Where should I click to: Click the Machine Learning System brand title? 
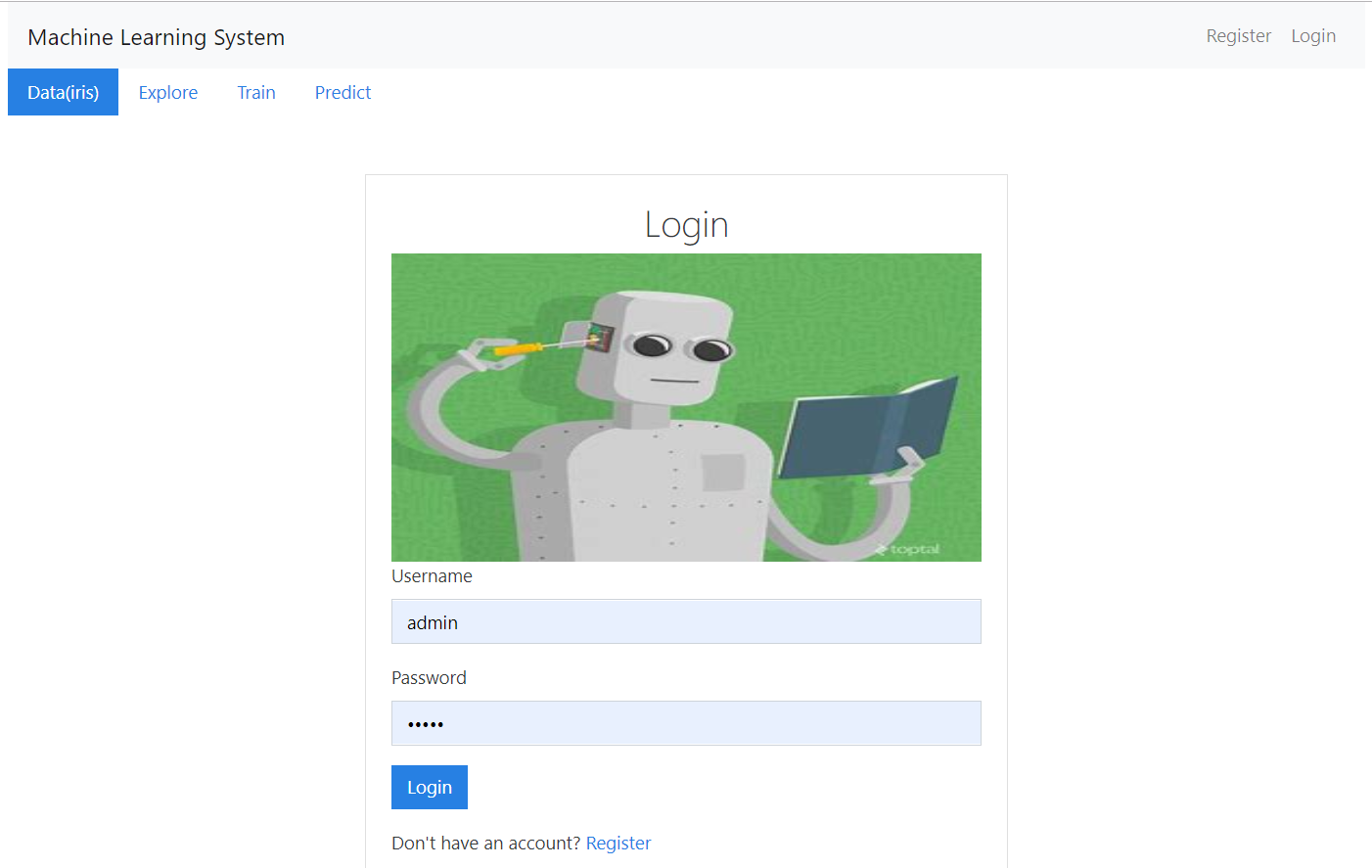[157, 37]
